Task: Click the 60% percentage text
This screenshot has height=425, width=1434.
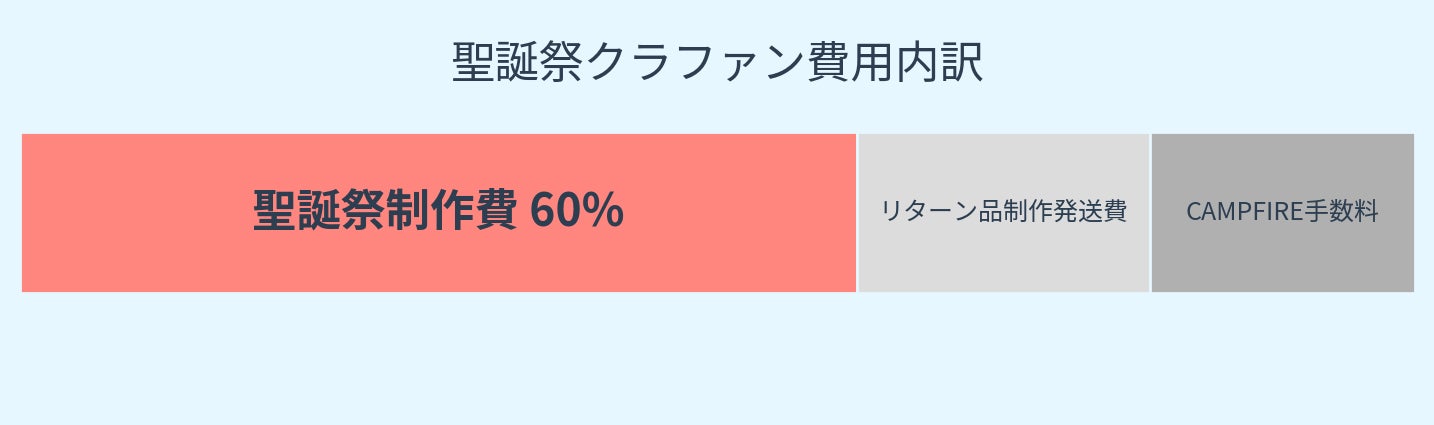Action: pyautogui.click(x=577, y=211)
